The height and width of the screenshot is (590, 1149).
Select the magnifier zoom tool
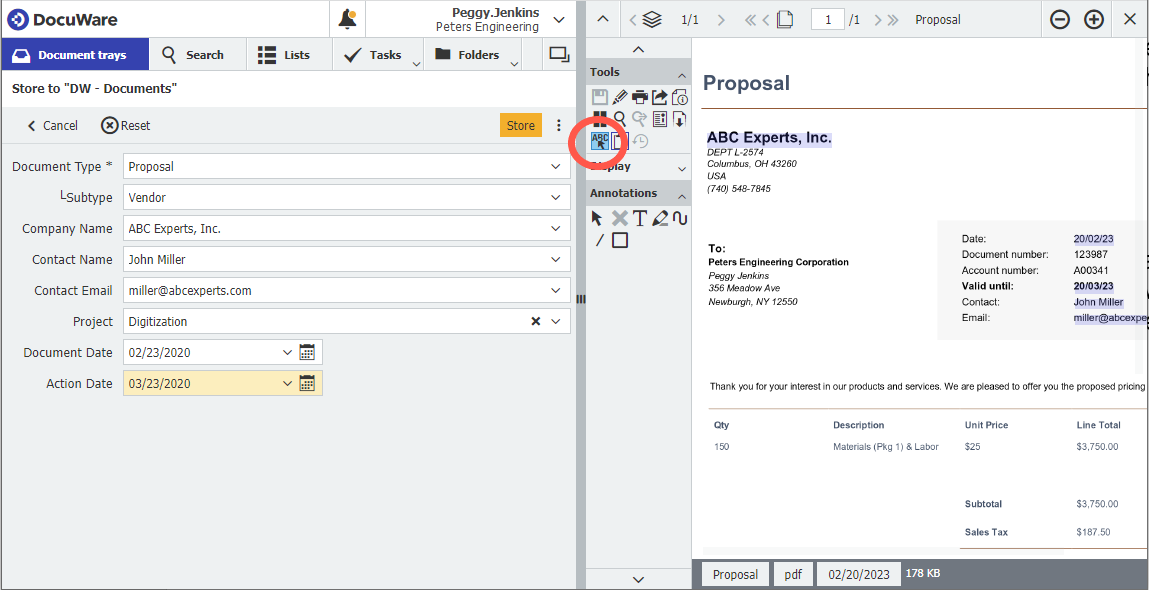pyautogui.click(x=620, y=118)
